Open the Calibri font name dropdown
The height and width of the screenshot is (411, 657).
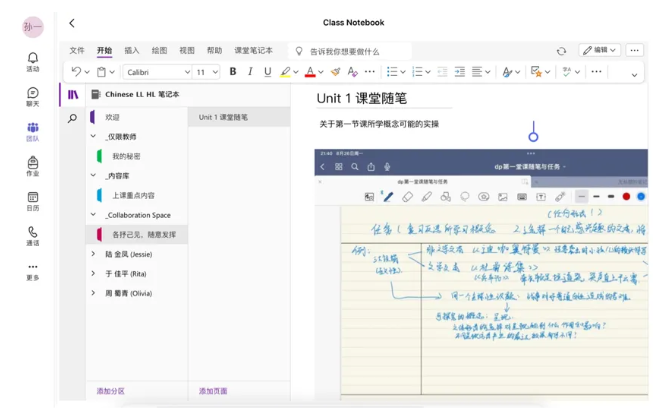tap(157, 72)
